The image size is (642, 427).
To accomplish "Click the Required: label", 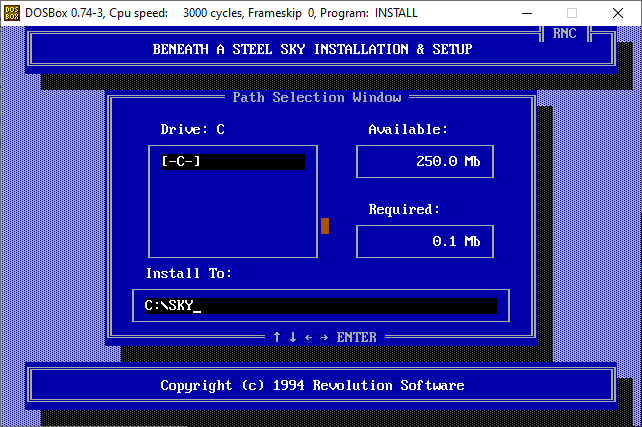I will [404, 209].
